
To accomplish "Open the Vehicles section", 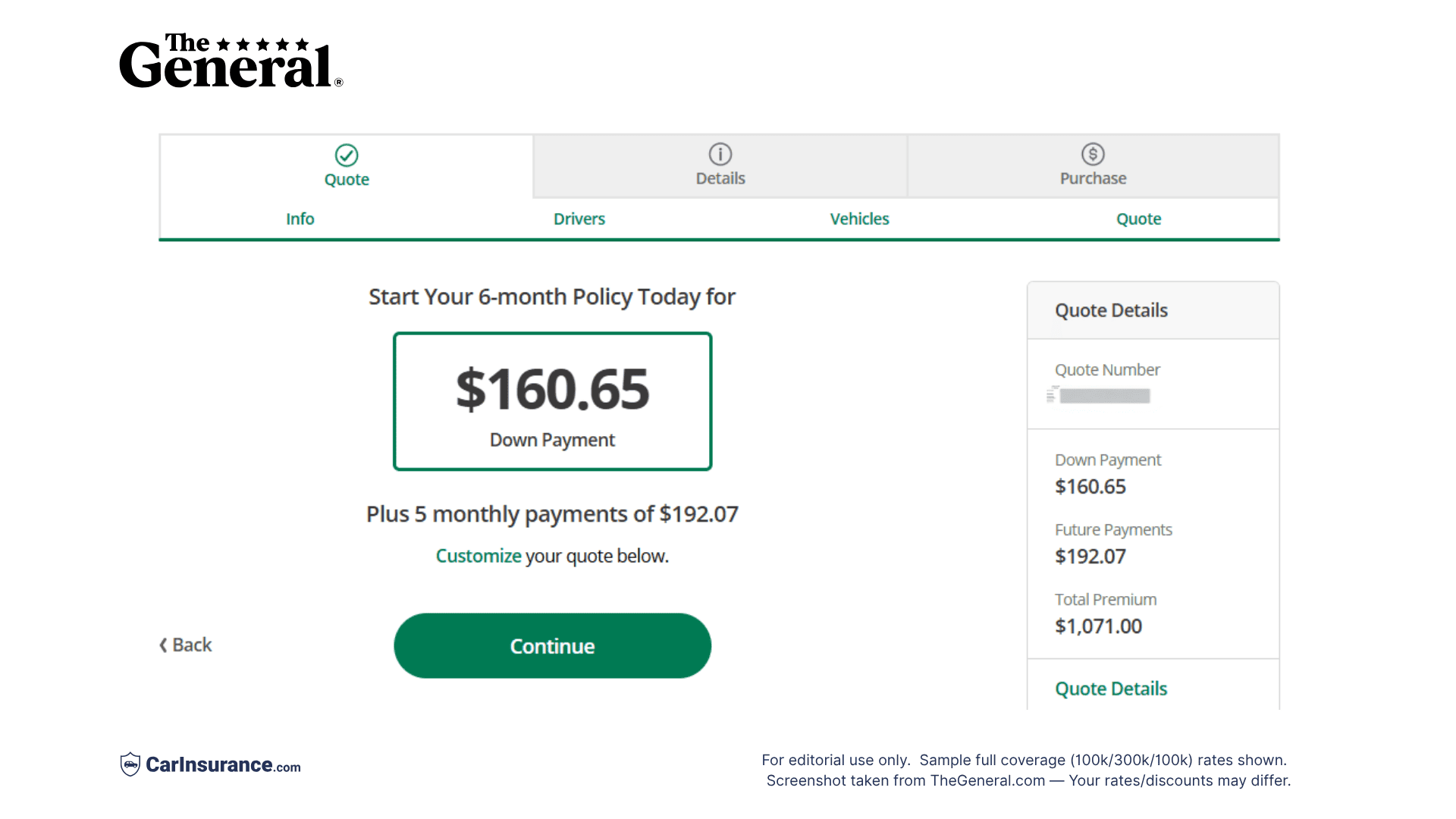I will 859,218.
